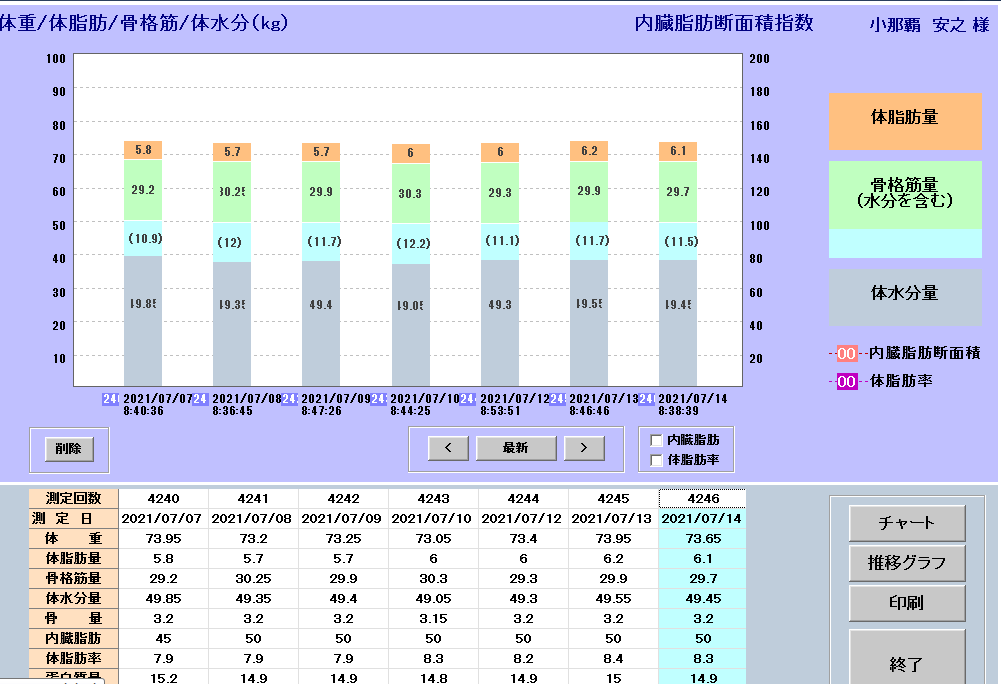Image resolution: width=1001 pixels, height=684 pixels.
Task: Click the 2021/07/08 bar in chart
Action: 232,264
